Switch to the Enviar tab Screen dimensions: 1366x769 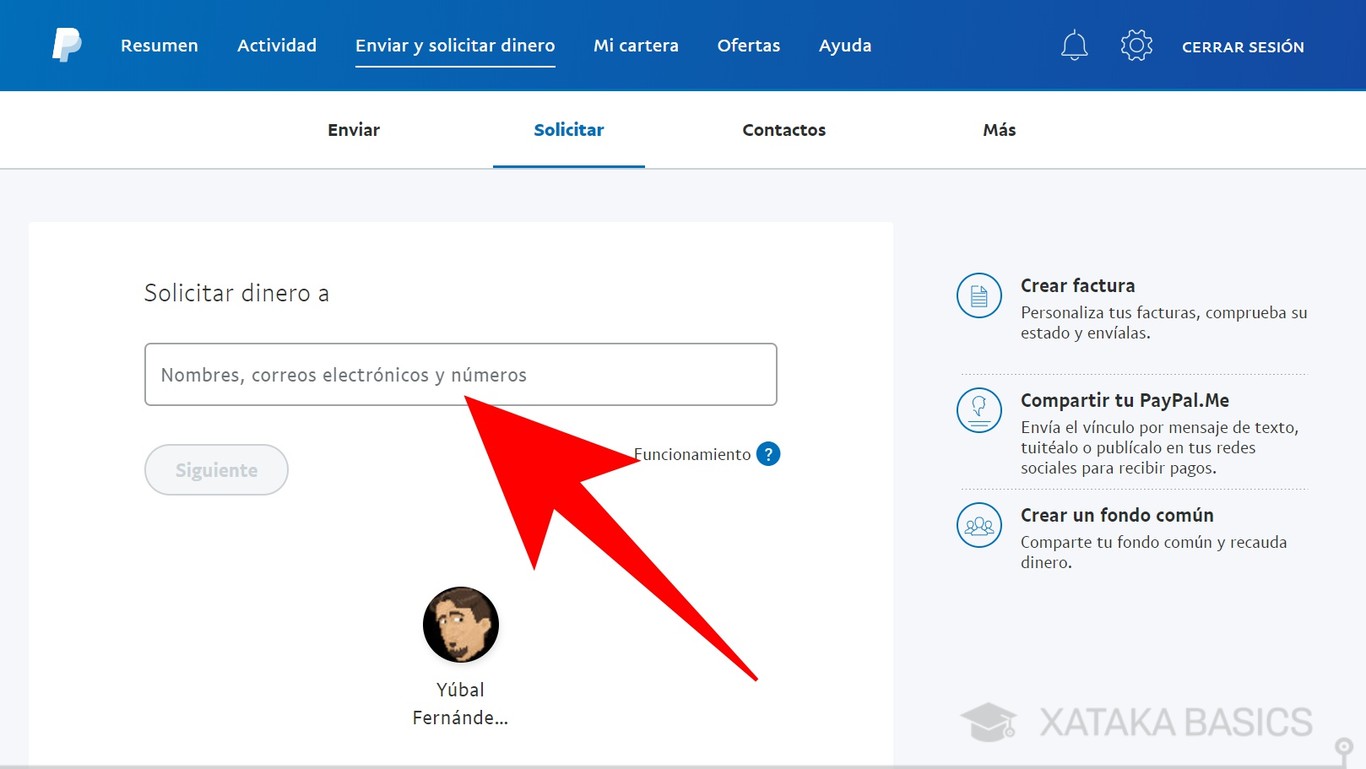tap(354, 130)
